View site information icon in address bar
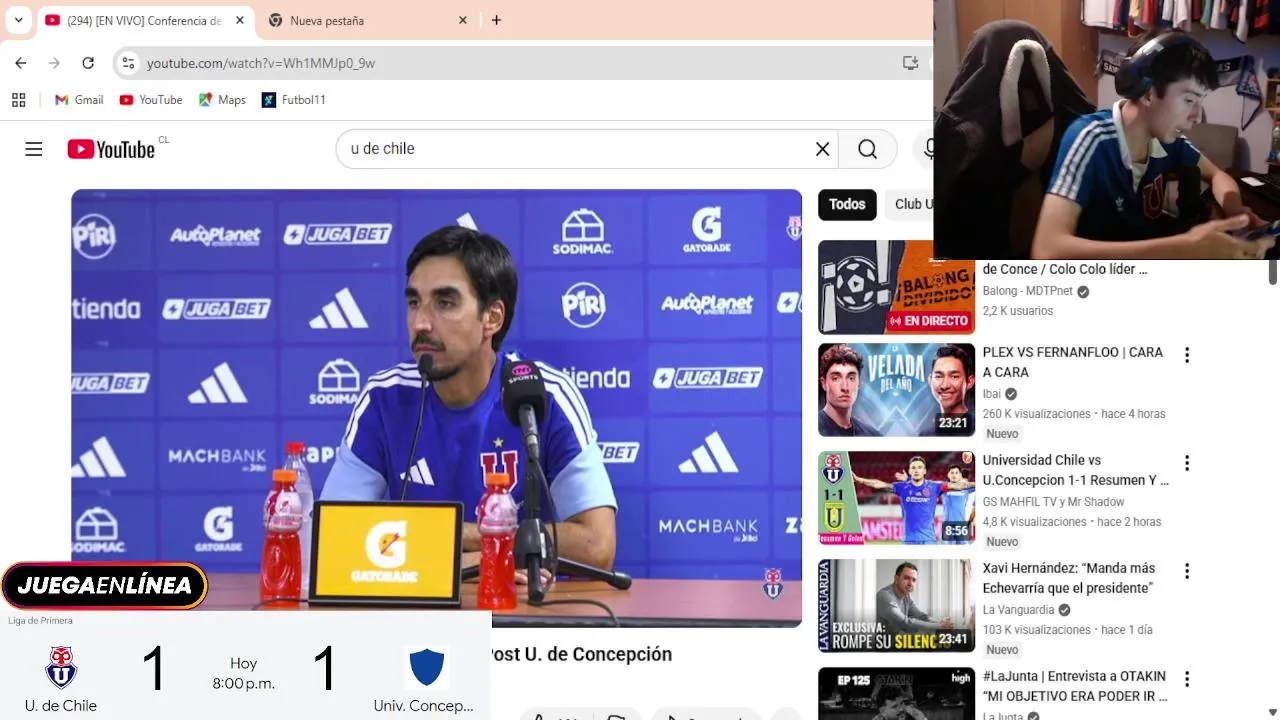 pyautogui.click(x=127, y=63)
